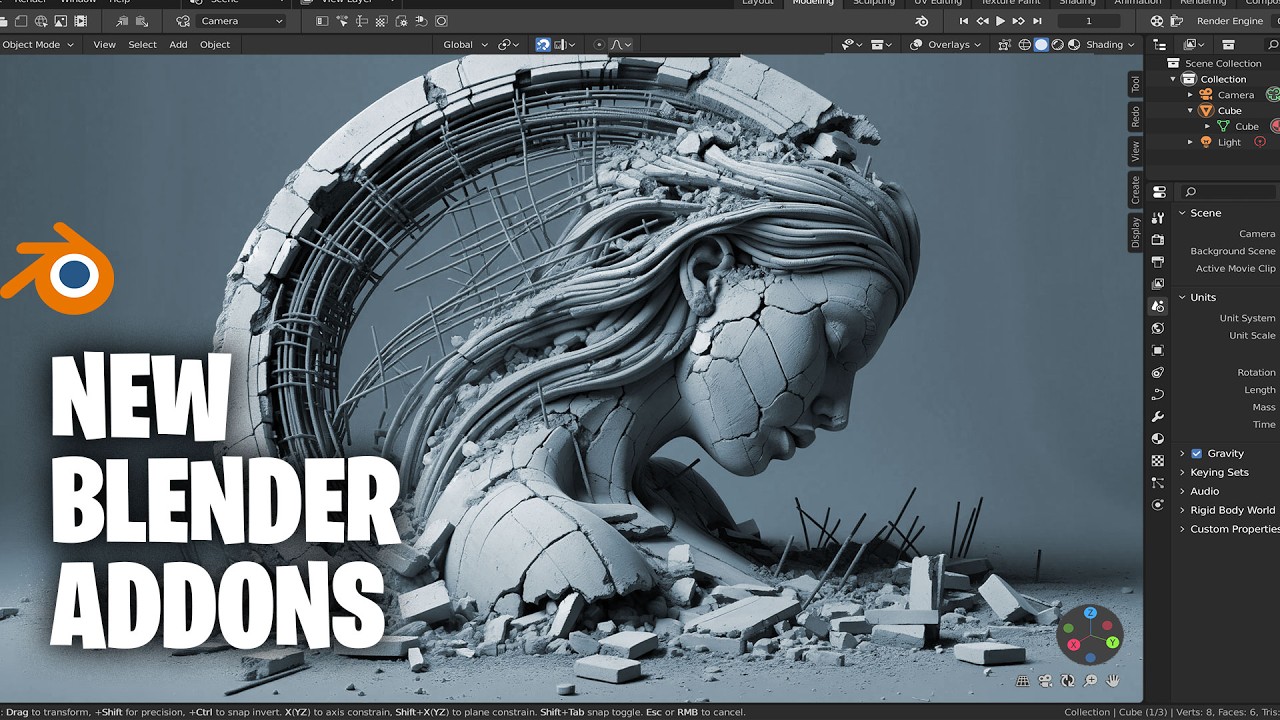Screen dimensions: 1280x720
Task: Click the Z axis on navigation gizmo
Action: (x=1090, y=613)
